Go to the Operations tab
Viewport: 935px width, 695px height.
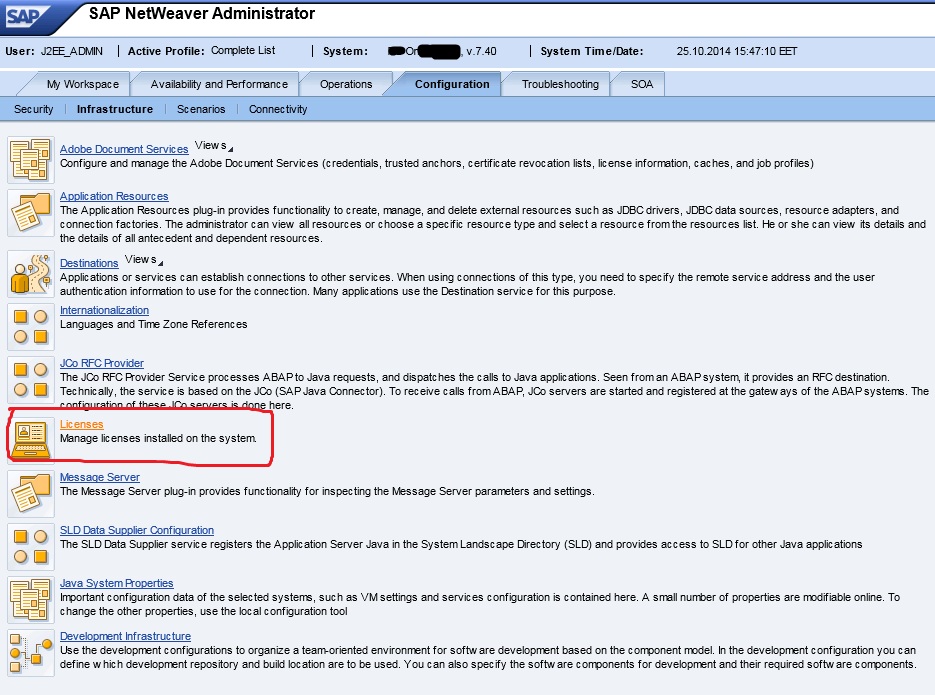(x=346, y=84)
